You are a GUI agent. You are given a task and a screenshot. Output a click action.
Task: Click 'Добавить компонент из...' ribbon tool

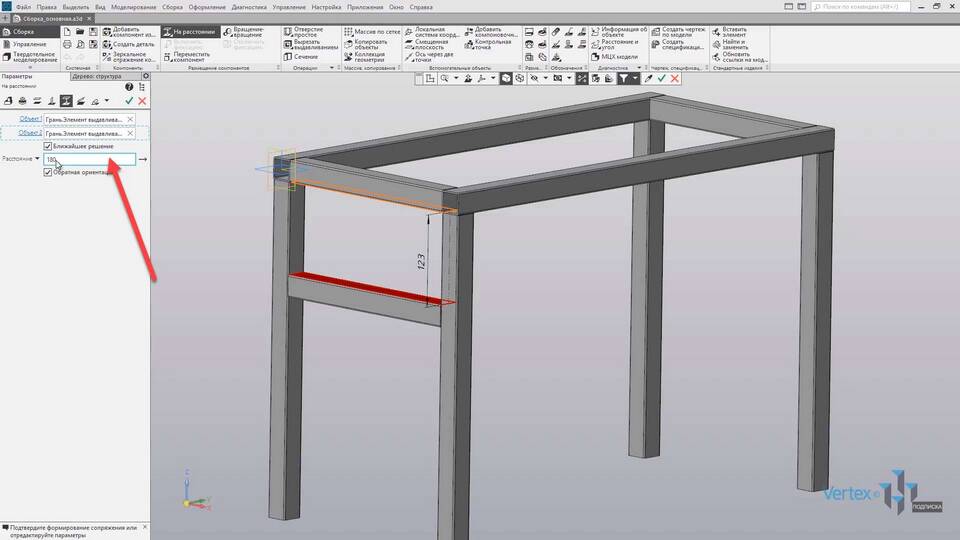point(130,32)
